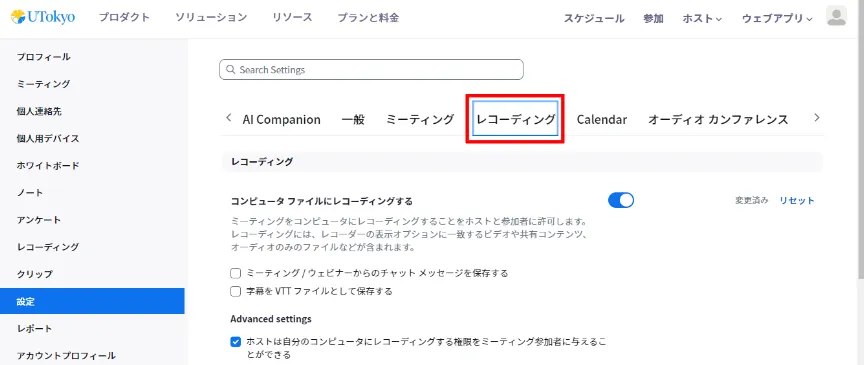Toggle off コンピュータ ファイルにレコーディングする switch
864x365 pixels.
621,200
